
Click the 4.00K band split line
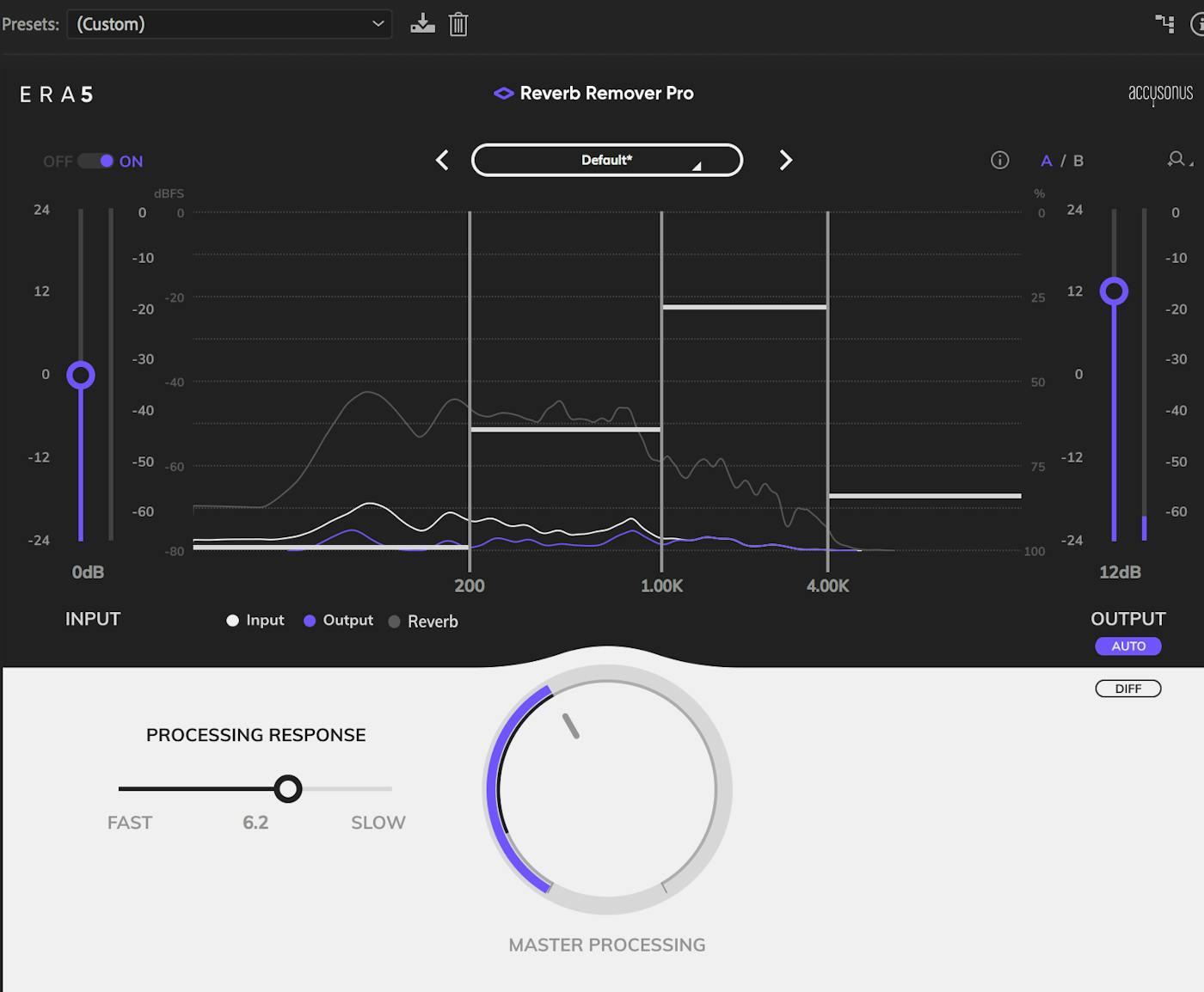tap(828, 391)
